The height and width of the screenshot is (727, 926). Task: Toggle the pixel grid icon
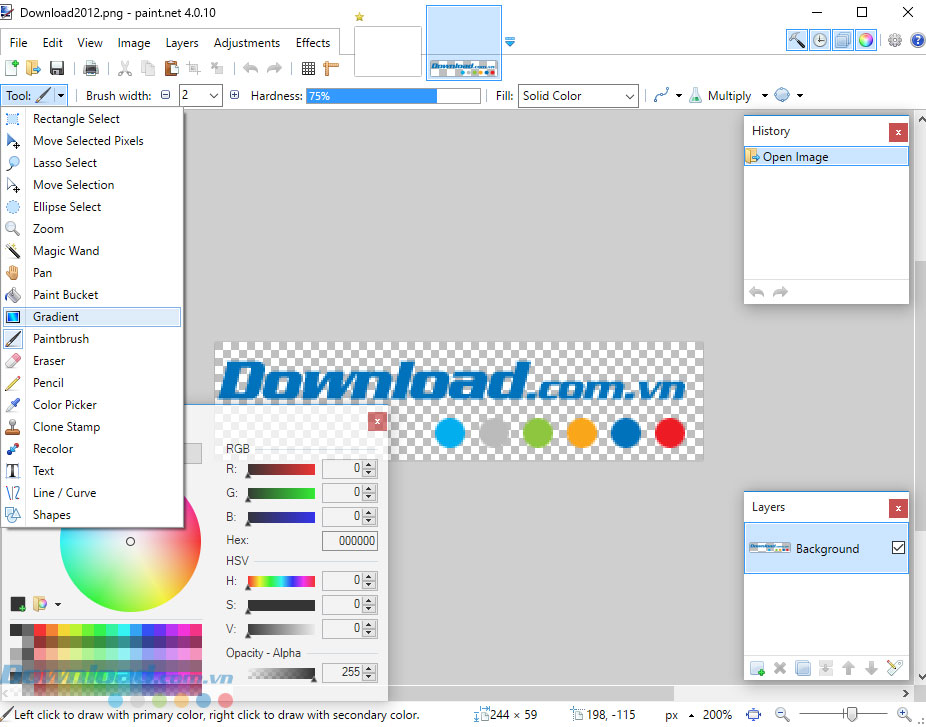pyautogui.click(x=308, y=68)
